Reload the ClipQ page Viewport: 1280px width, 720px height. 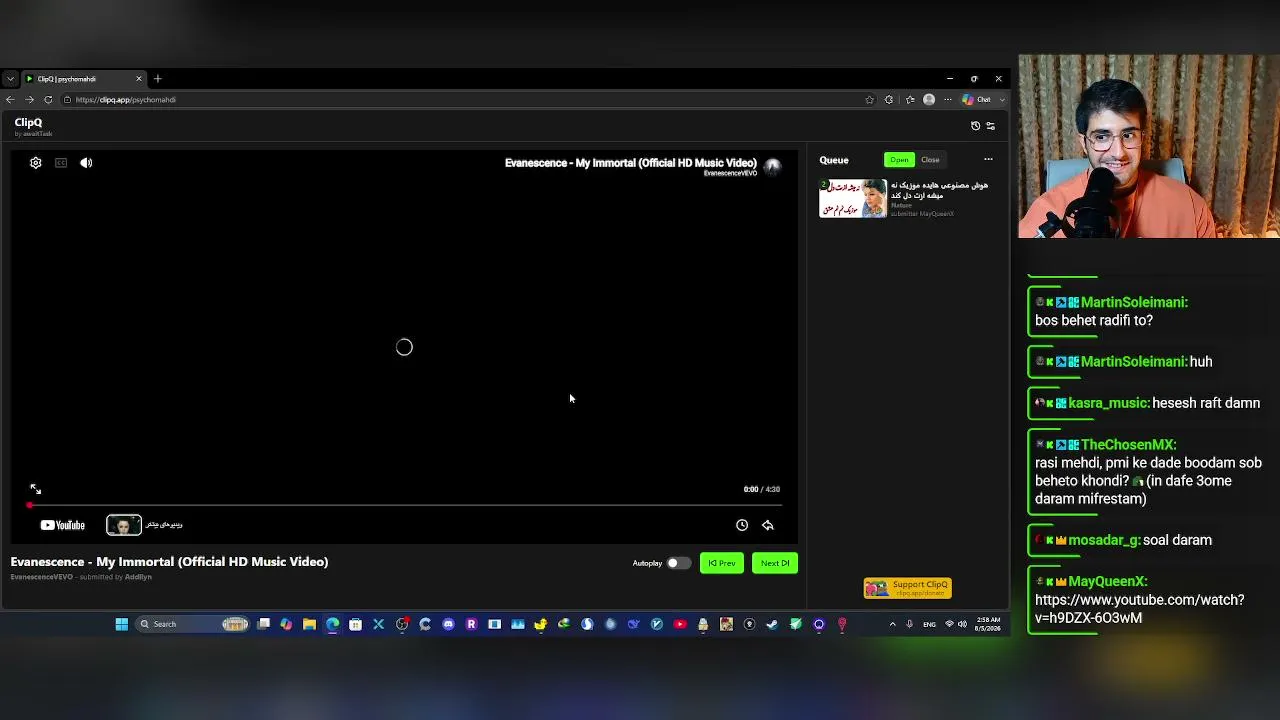48,100
